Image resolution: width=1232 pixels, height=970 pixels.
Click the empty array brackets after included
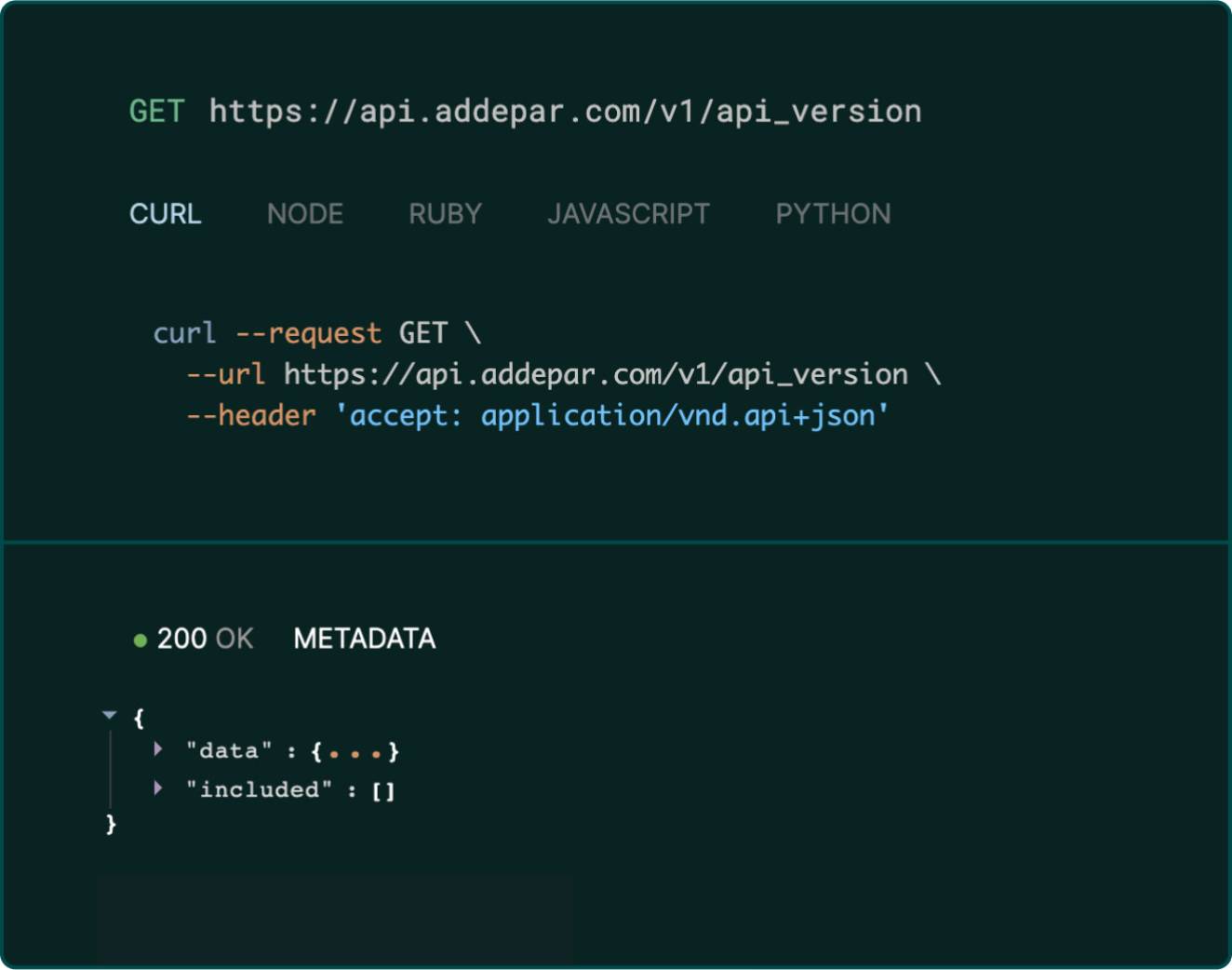[x=383, y=791]
